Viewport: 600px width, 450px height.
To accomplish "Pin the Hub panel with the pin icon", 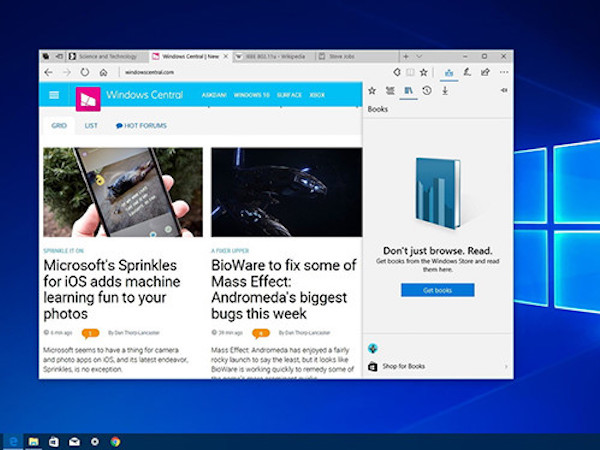I will click(x=504, y=90).
